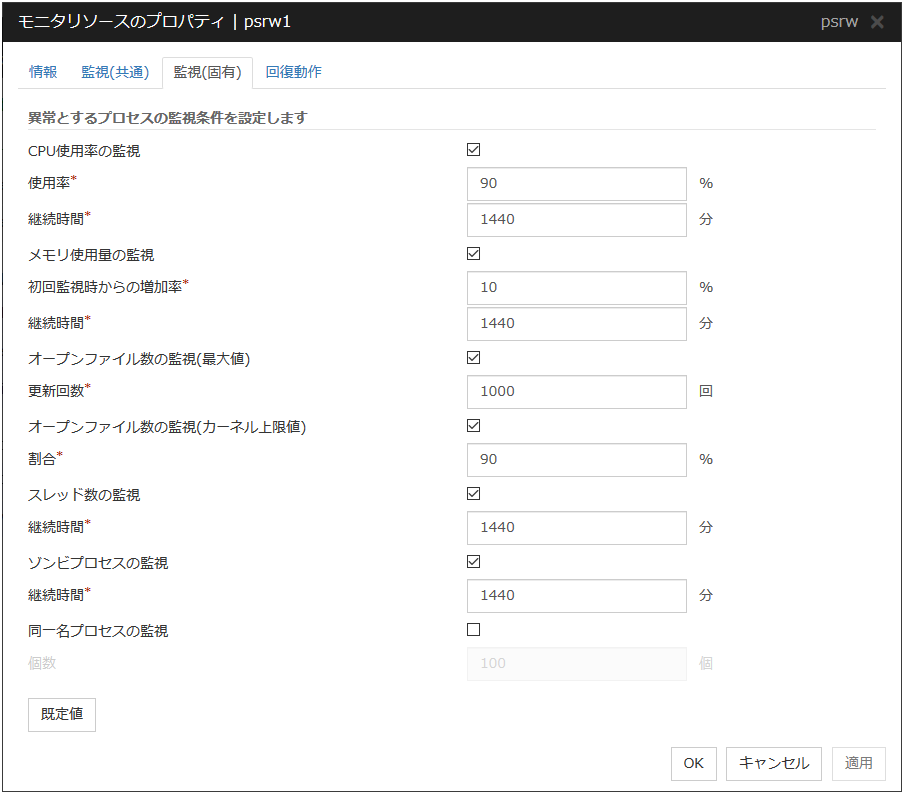Image resolution: width=904 pixels, height=794 pixels.
Task: Enable 同一名プロセスの監視 checkbox
Action: (x=474, y=630)
